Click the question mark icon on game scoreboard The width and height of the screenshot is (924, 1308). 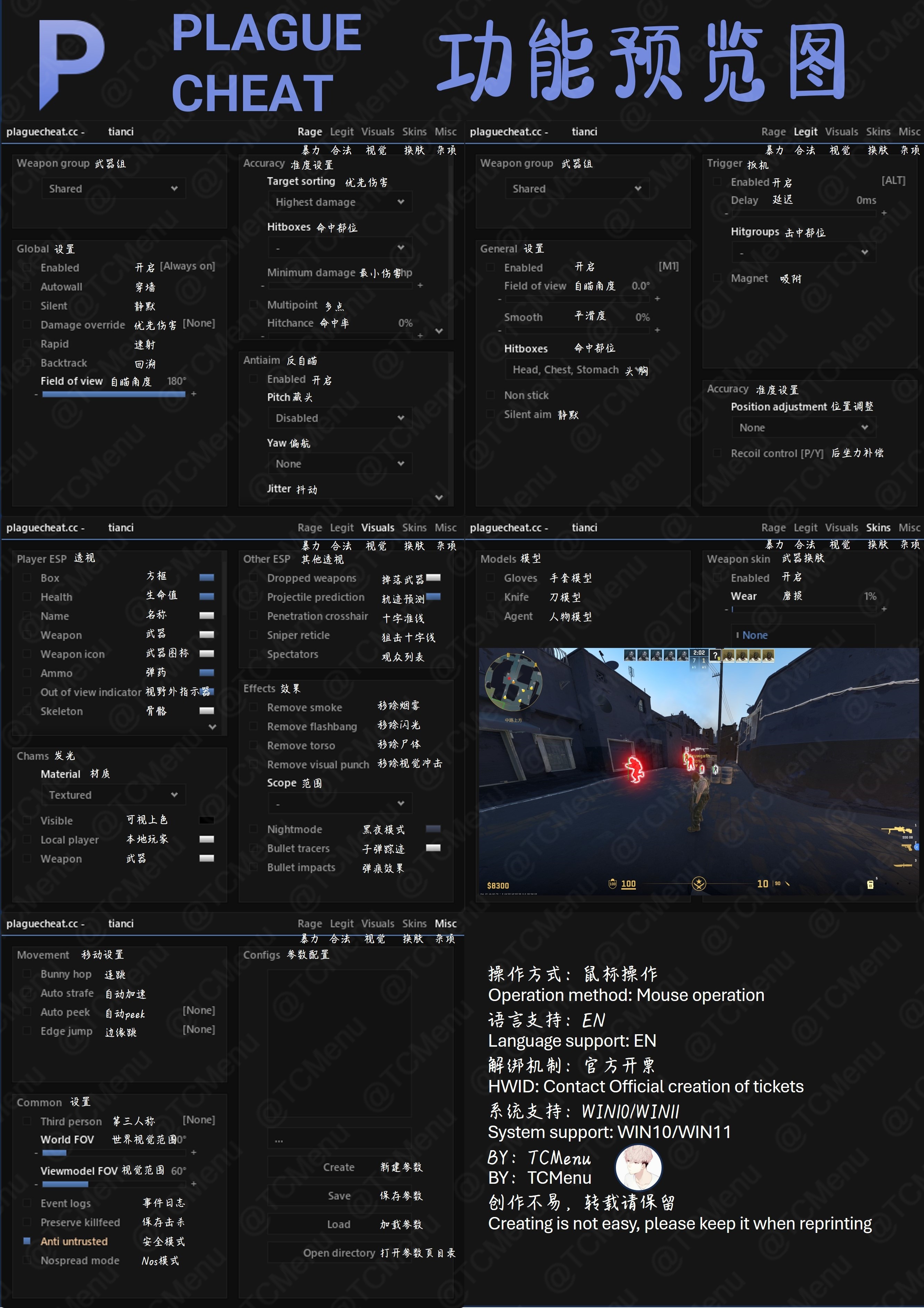716,655
